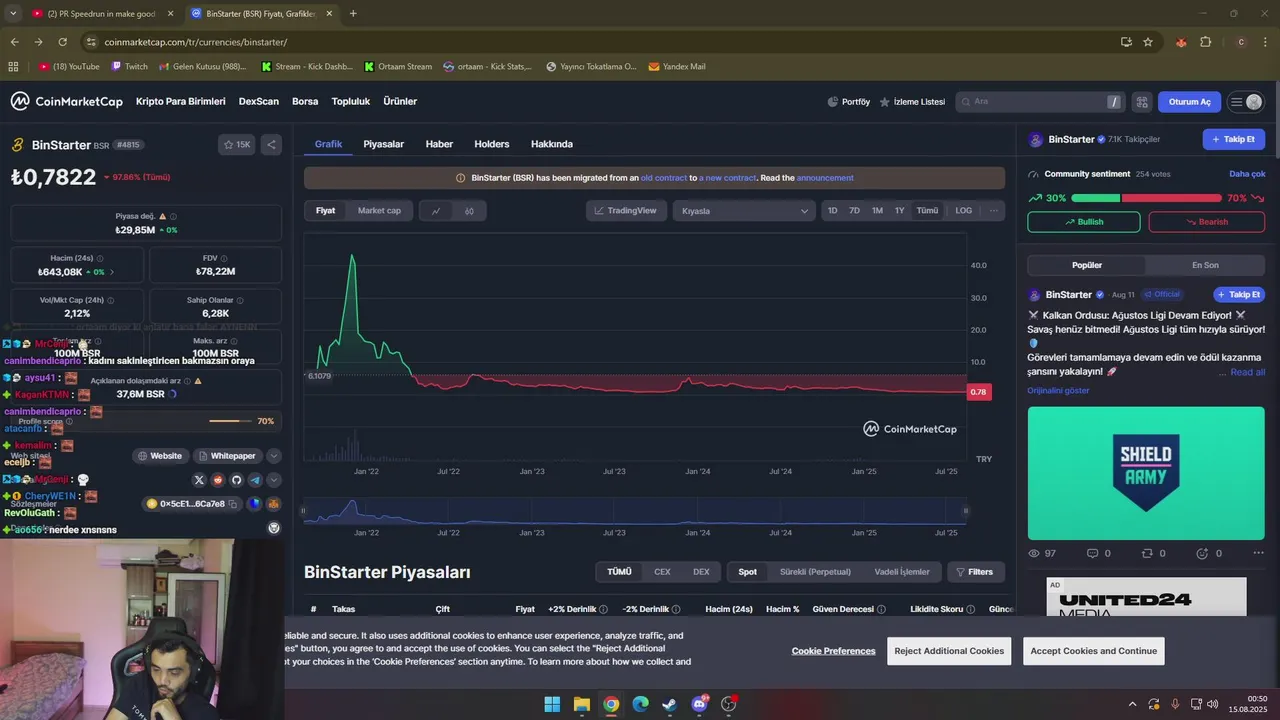This screenshot has height=720, width=1280.
Task: Open the Shield Army post image
Action: click(x=1146, y=473)
